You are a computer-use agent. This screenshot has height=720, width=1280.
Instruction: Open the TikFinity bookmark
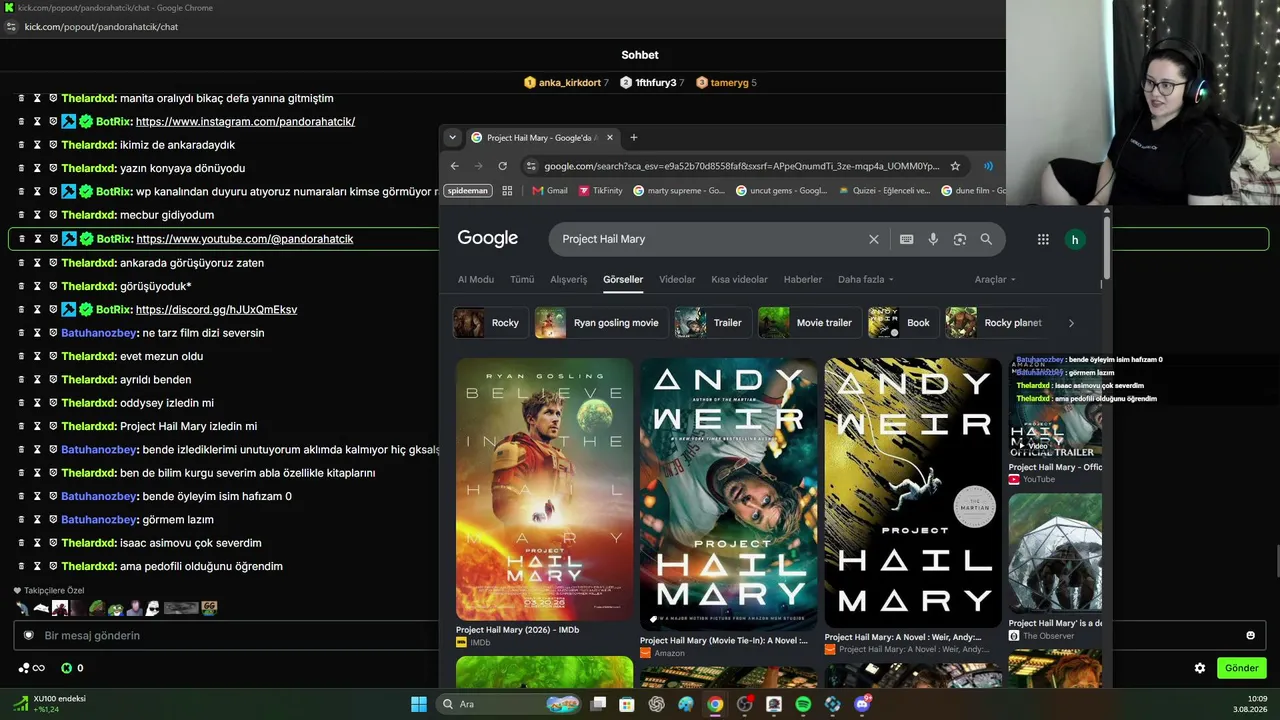[x=600, y=190]
